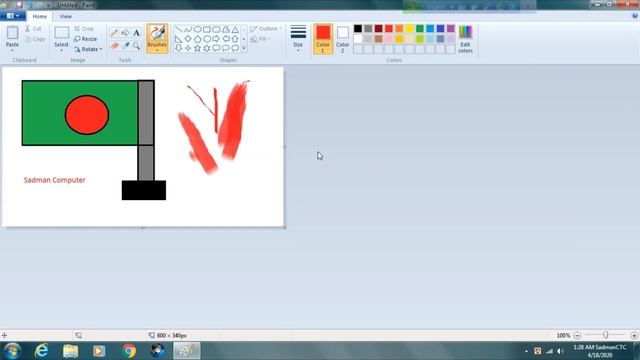Choose the Triangle shape
This screenshot has height=360, width=640.
(235, 29)
